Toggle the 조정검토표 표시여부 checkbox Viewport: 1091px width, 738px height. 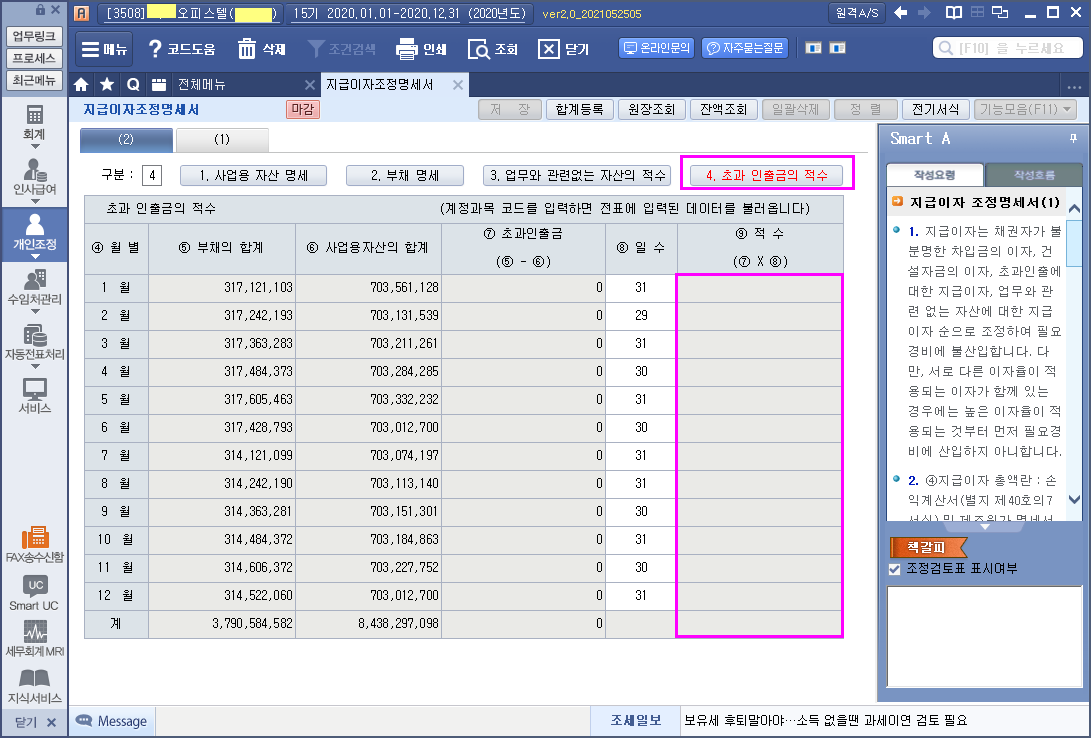[x=895, y=569]
